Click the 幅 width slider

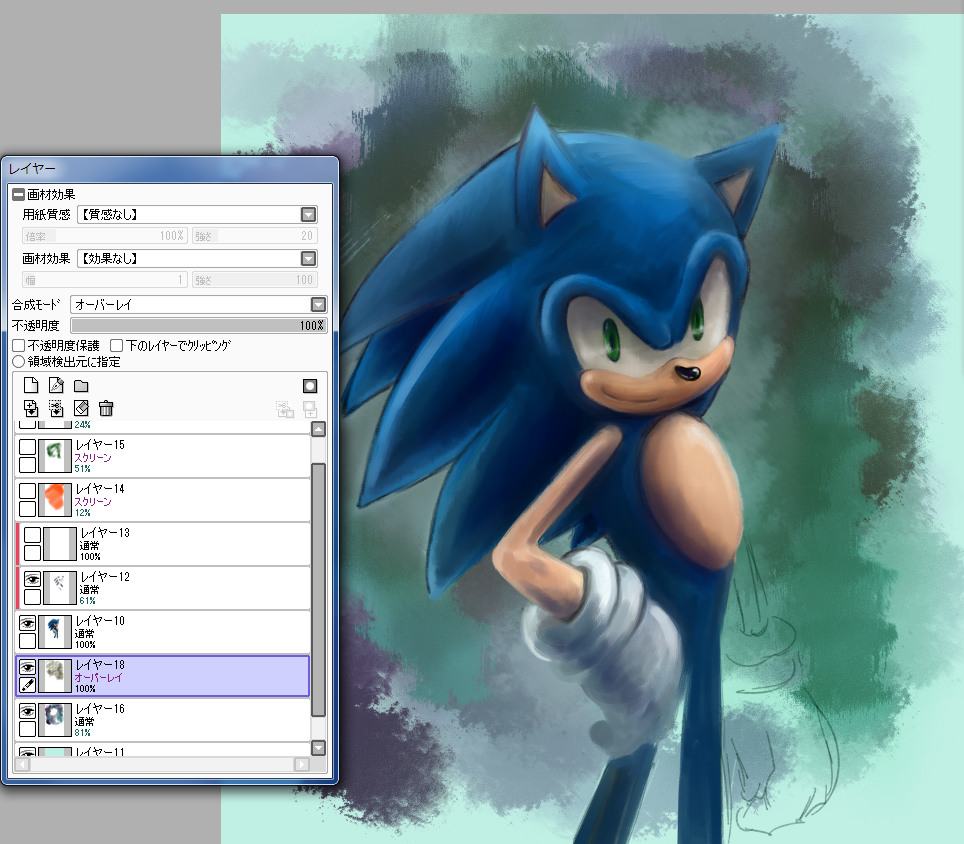(x=105, y=280)
